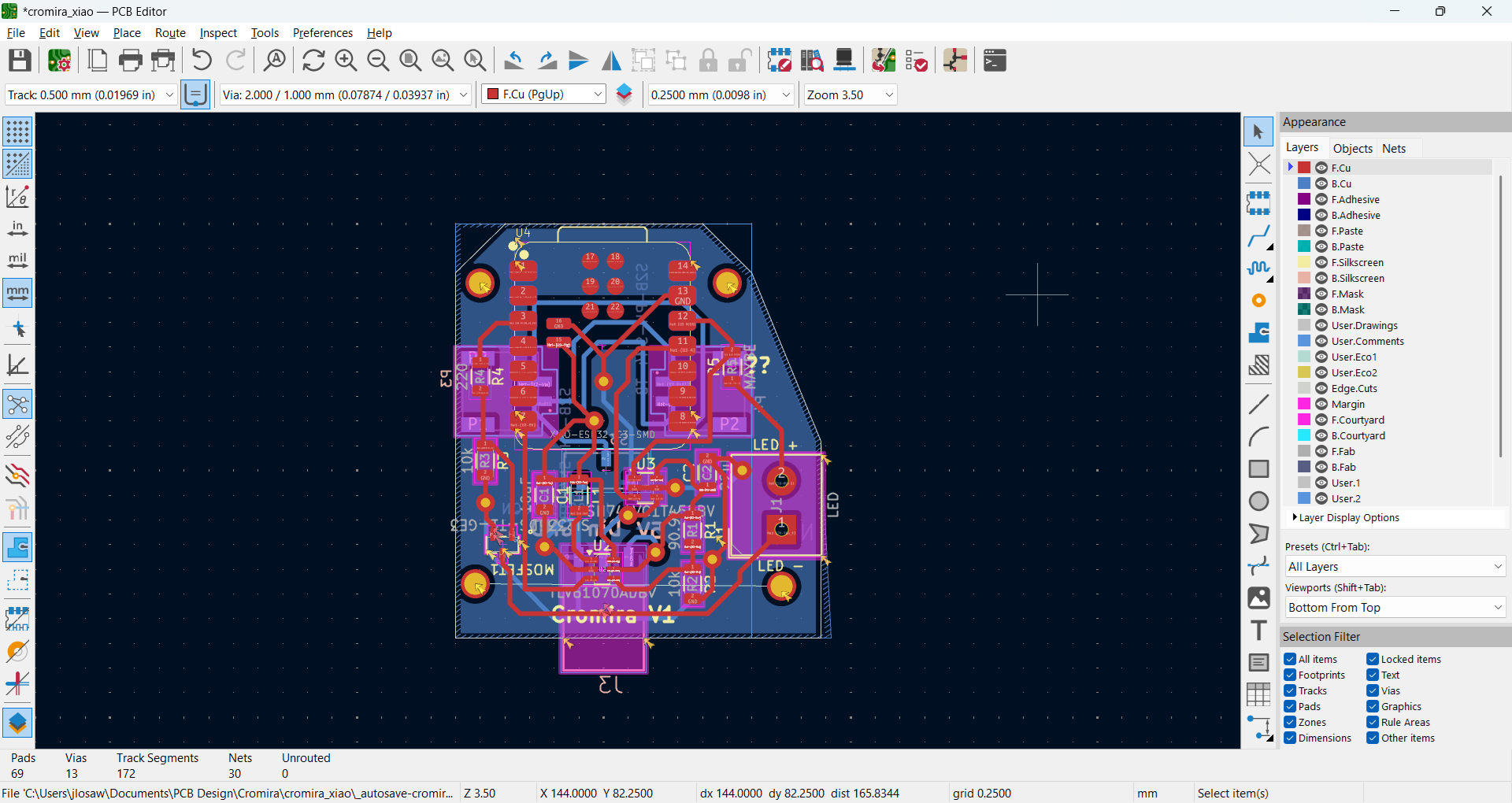Open the Via size dropdown

346,94
